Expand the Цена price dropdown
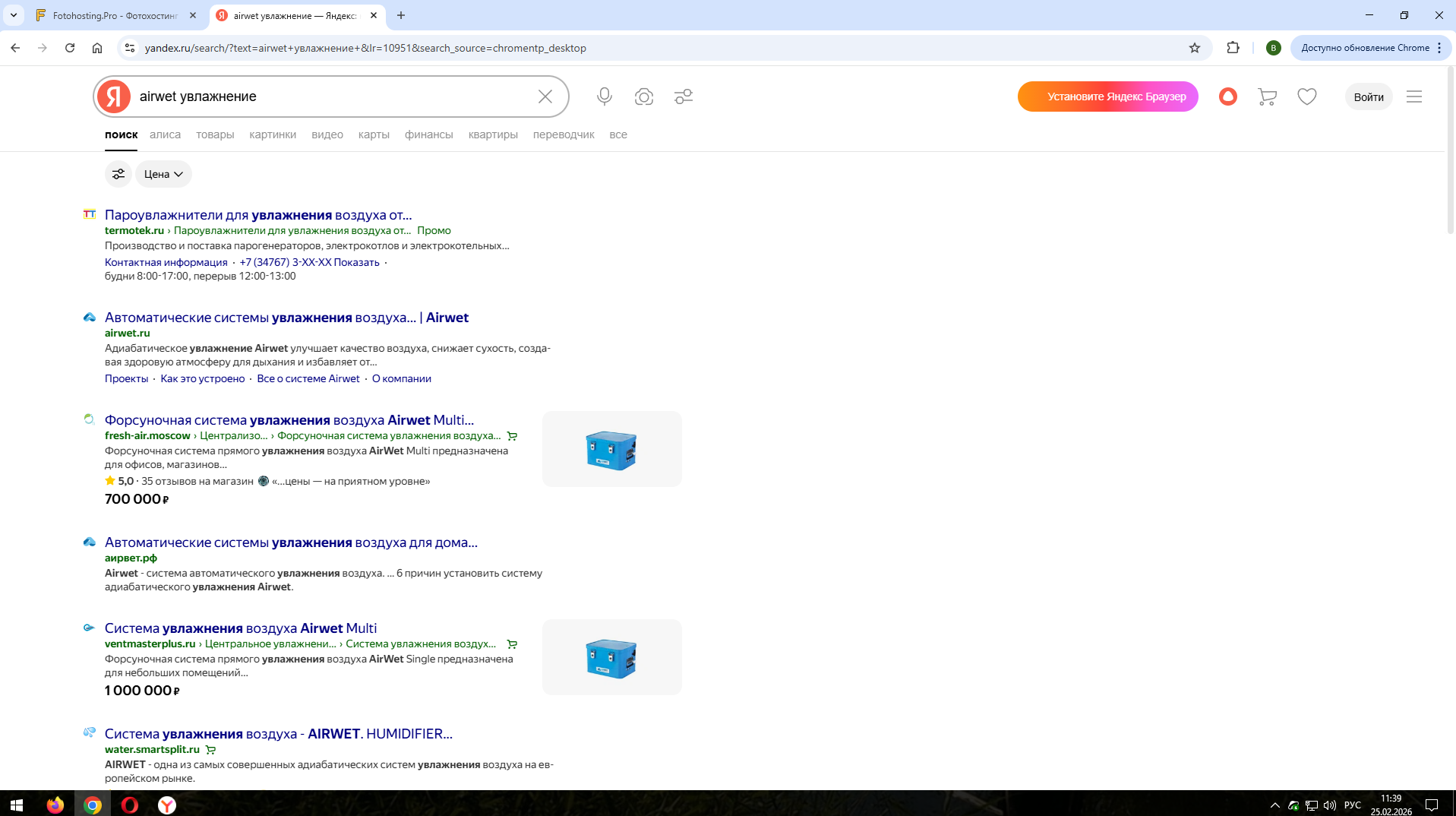Viewport: 1456px width, 816px height. pos(163,174)
